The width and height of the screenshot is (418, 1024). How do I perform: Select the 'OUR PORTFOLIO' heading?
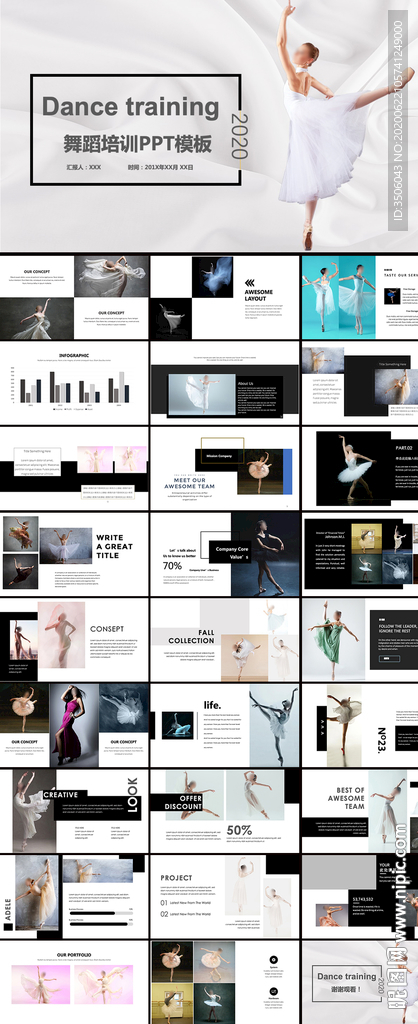point(74,954)
